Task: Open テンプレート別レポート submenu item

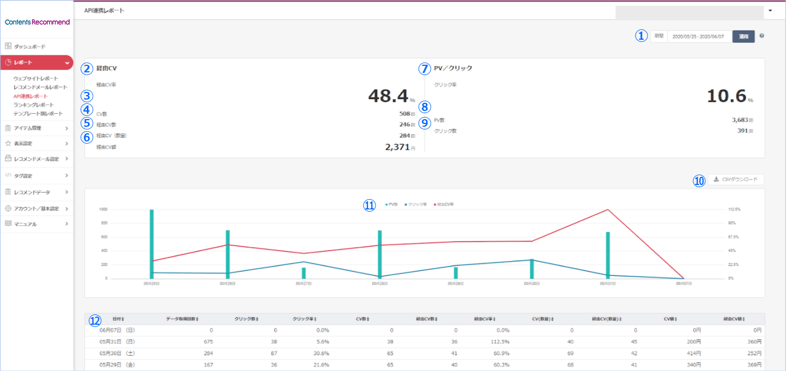Action: tap(38, 113)
